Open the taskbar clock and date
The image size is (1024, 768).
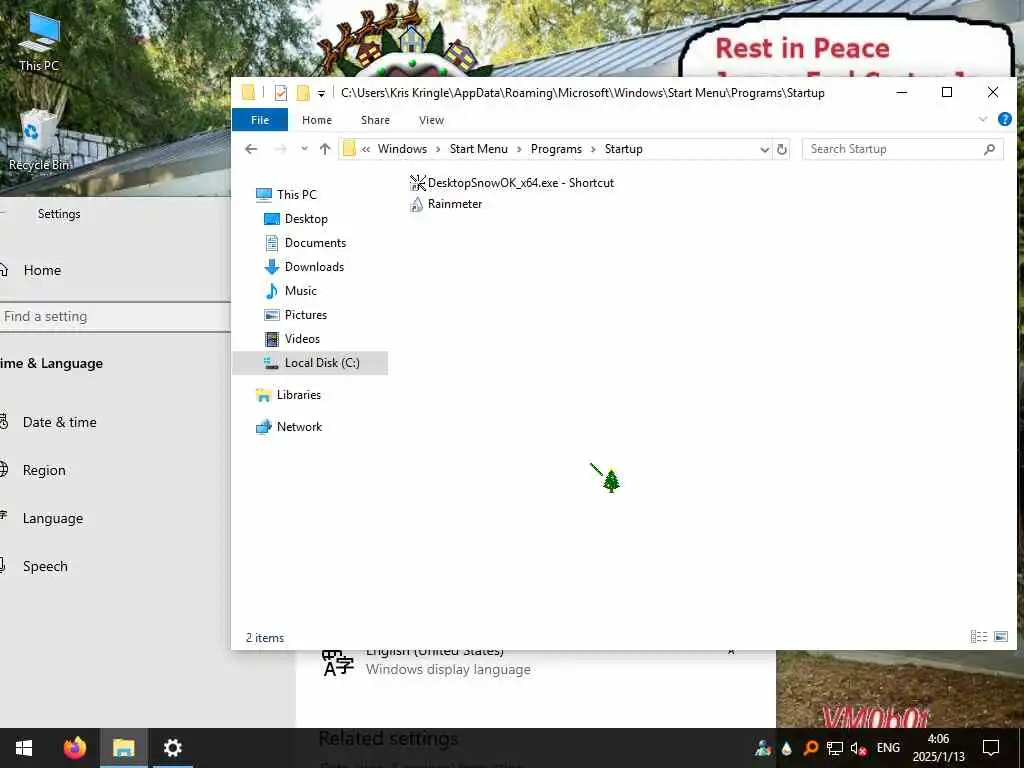(938, 748)
